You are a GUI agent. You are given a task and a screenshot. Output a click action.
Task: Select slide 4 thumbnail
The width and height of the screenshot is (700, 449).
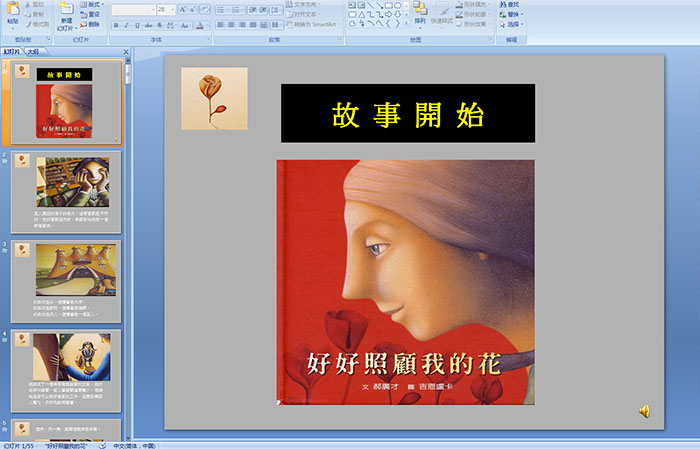point(66,370)
